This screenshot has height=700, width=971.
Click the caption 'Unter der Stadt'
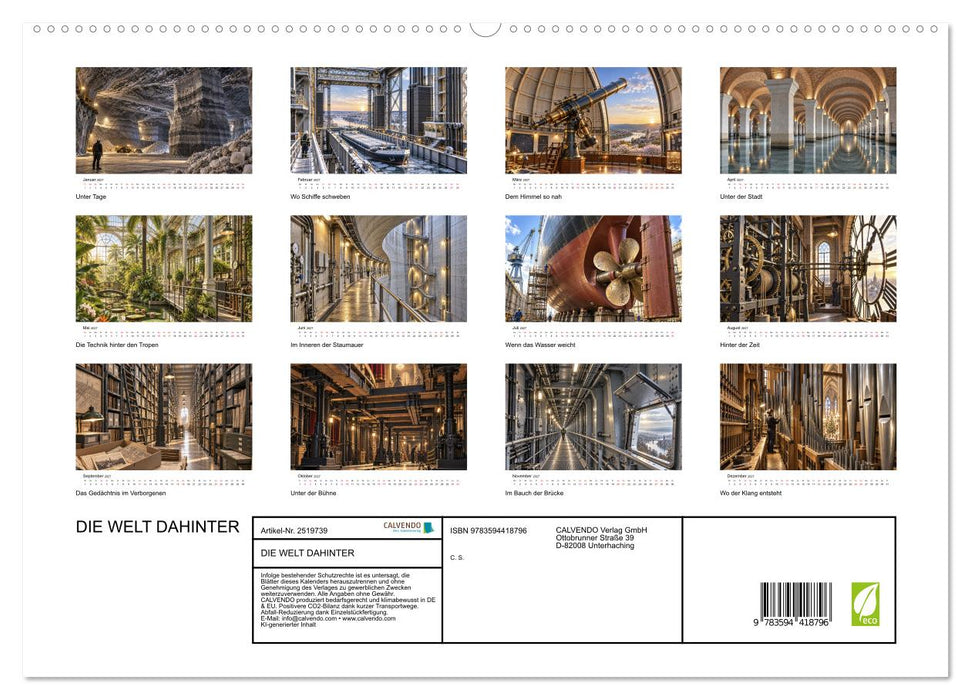[x=741, y=196]
